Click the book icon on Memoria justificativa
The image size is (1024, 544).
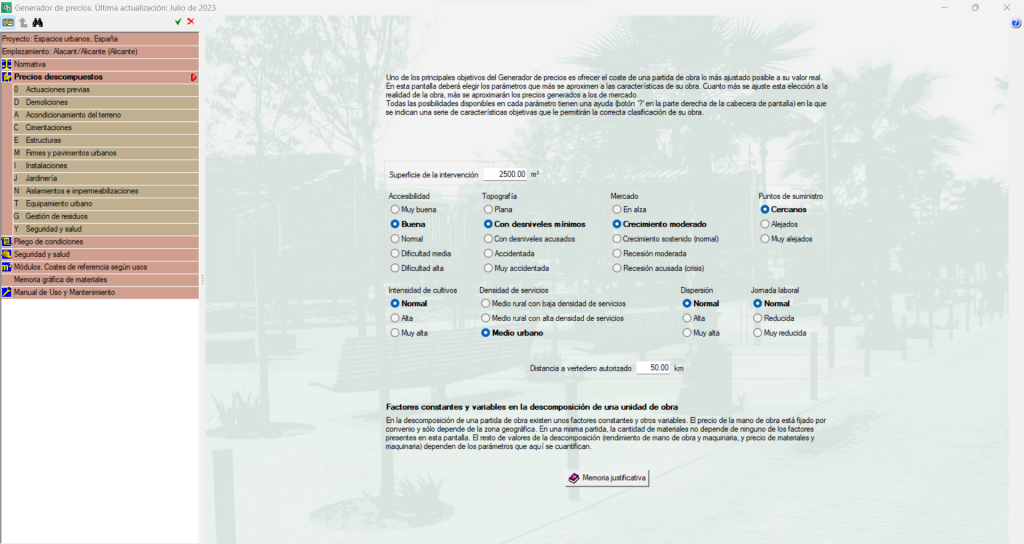point(573,478)
